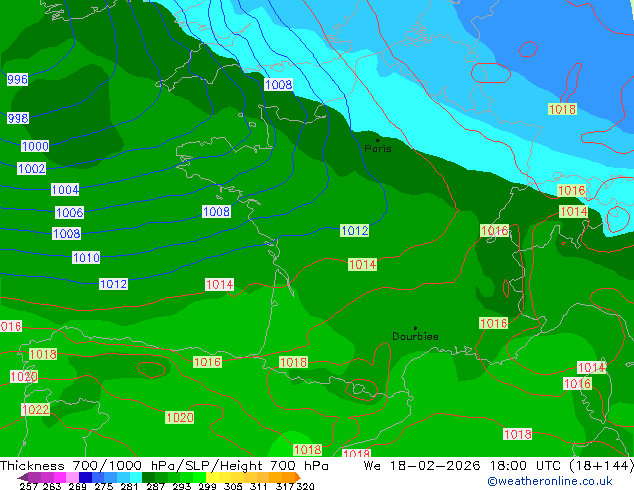
Task: Click the 996 isobar label
Action: [x=17, y=79]
